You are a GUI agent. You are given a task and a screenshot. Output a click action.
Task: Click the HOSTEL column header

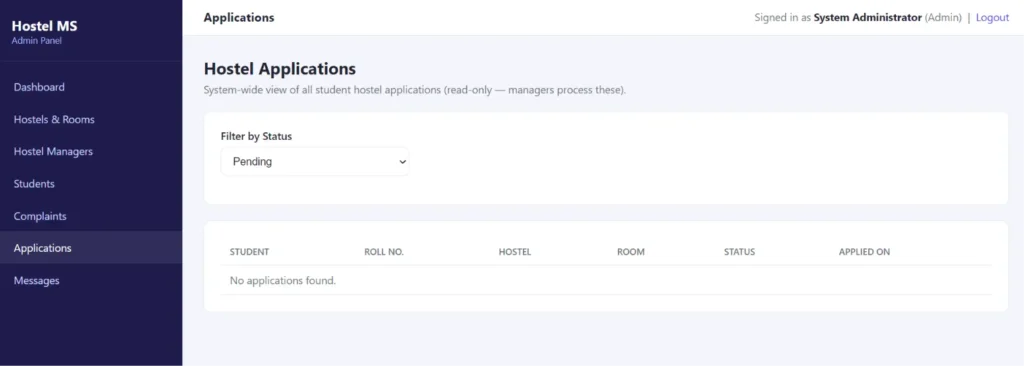tap(515, 252)
